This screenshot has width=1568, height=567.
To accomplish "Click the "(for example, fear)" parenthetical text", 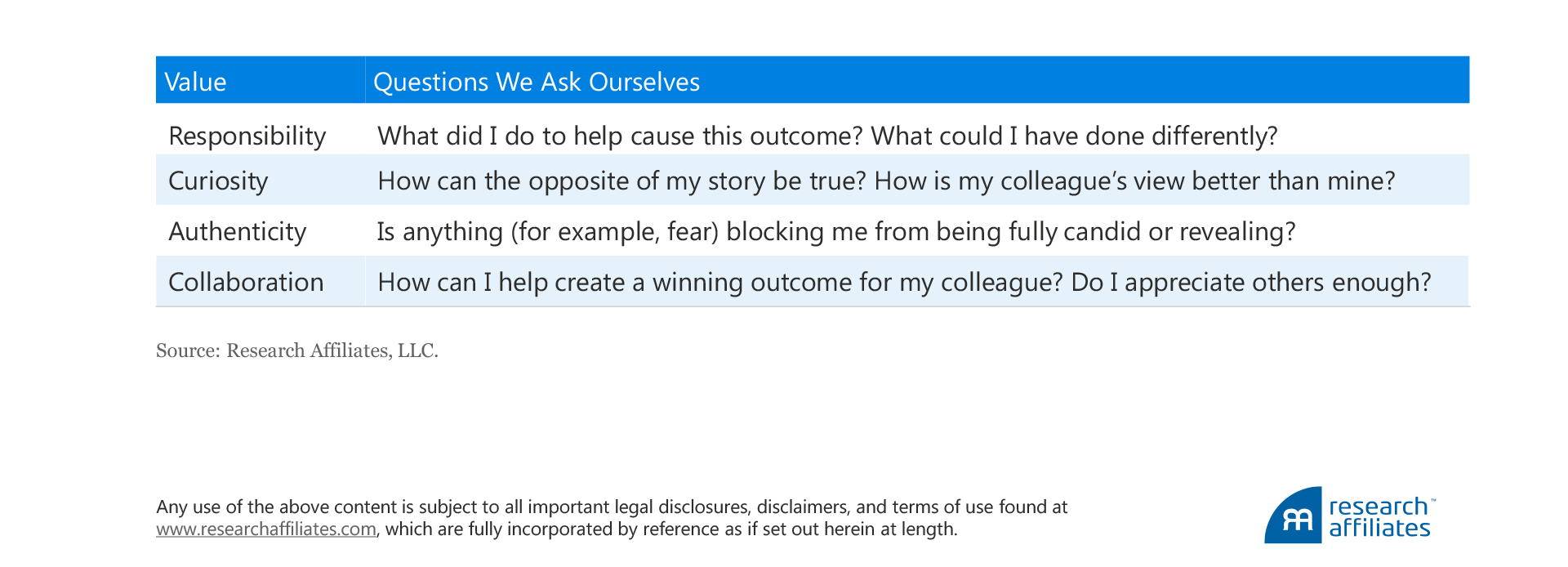I will click(615, 231).
